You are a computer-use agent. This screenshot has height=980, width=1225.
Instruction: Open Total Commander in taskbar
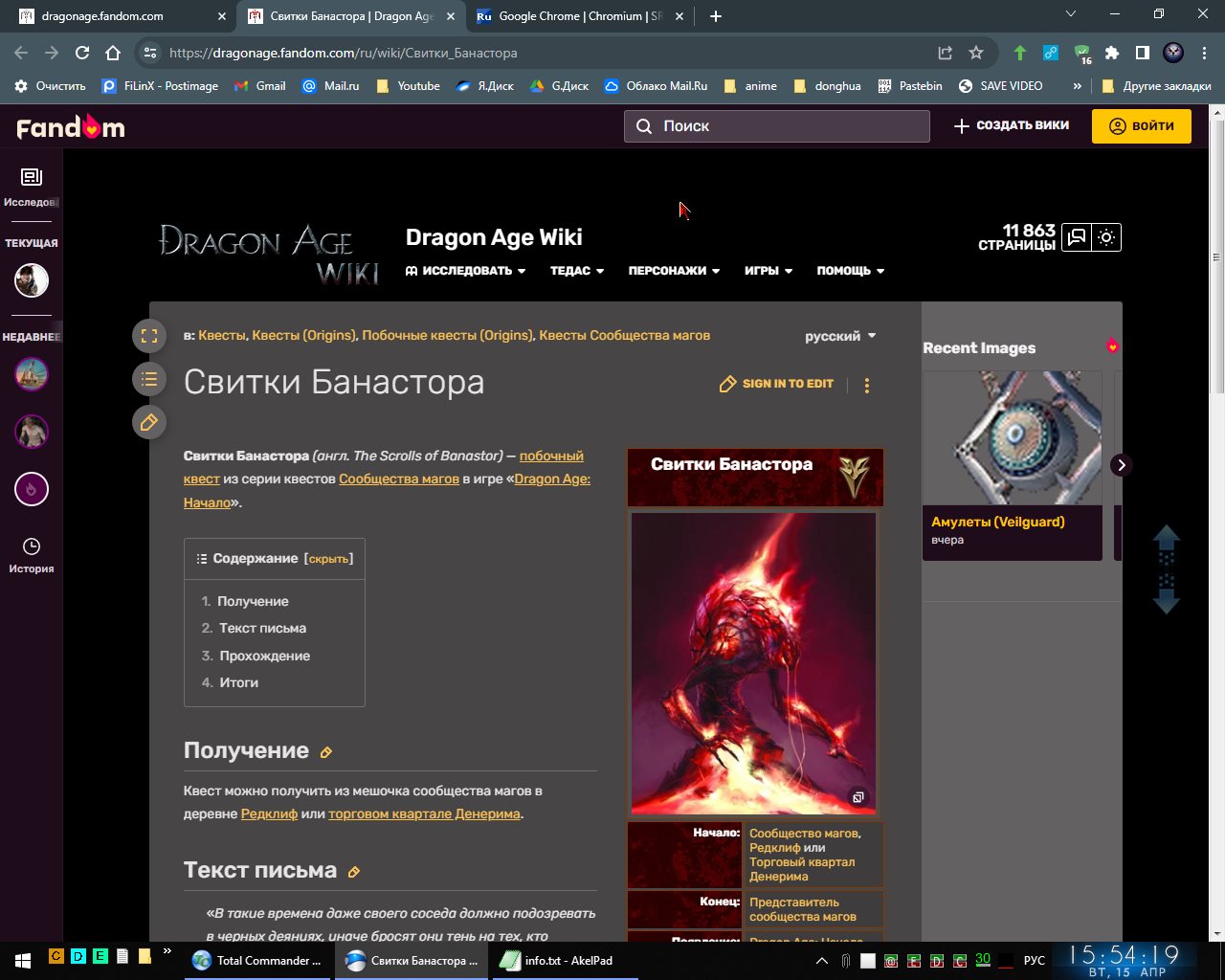click(x=258, y=960)
